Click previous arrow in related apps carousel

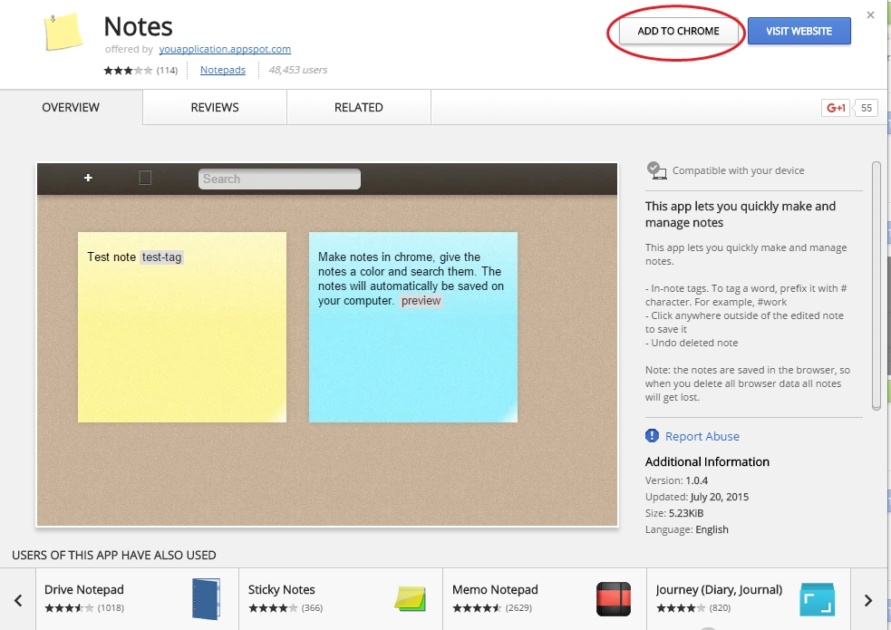(18, 600)
